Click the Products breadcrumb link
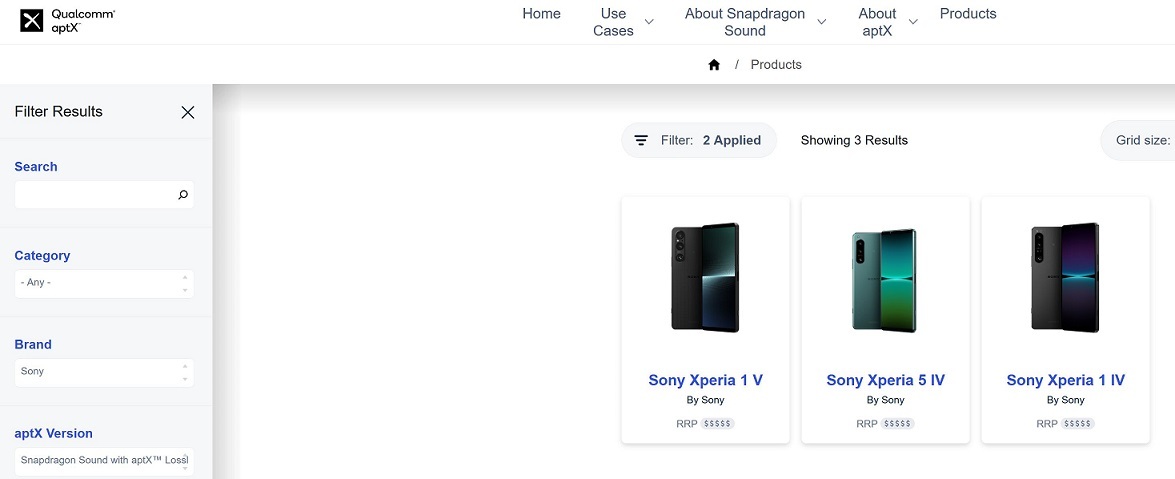Viewport: 1175px width, 479px height. pos(776,65)
